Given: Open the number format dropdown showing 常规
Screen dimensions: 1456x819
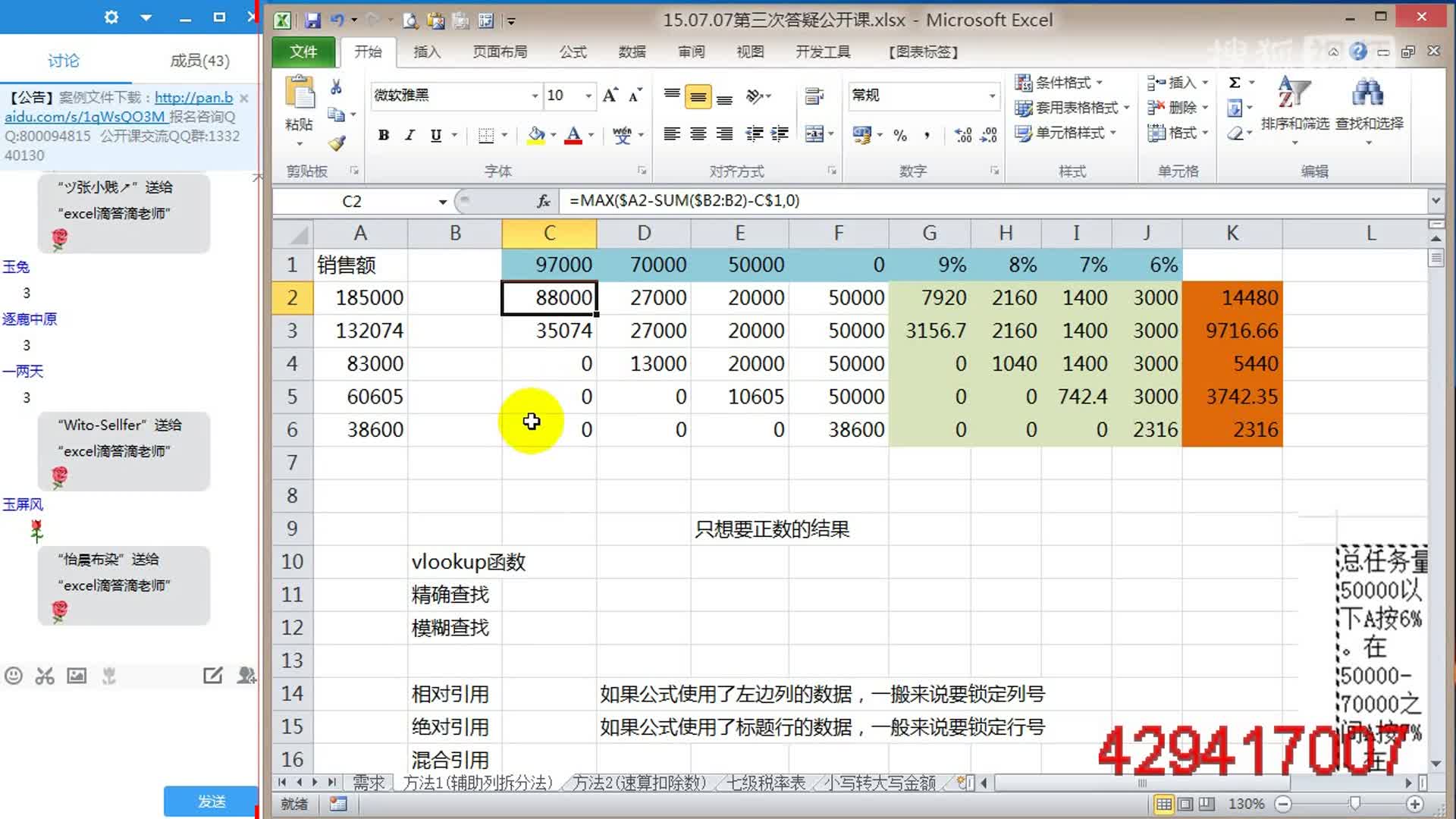Looking at the screenshot, I should [x=991, y=96].
